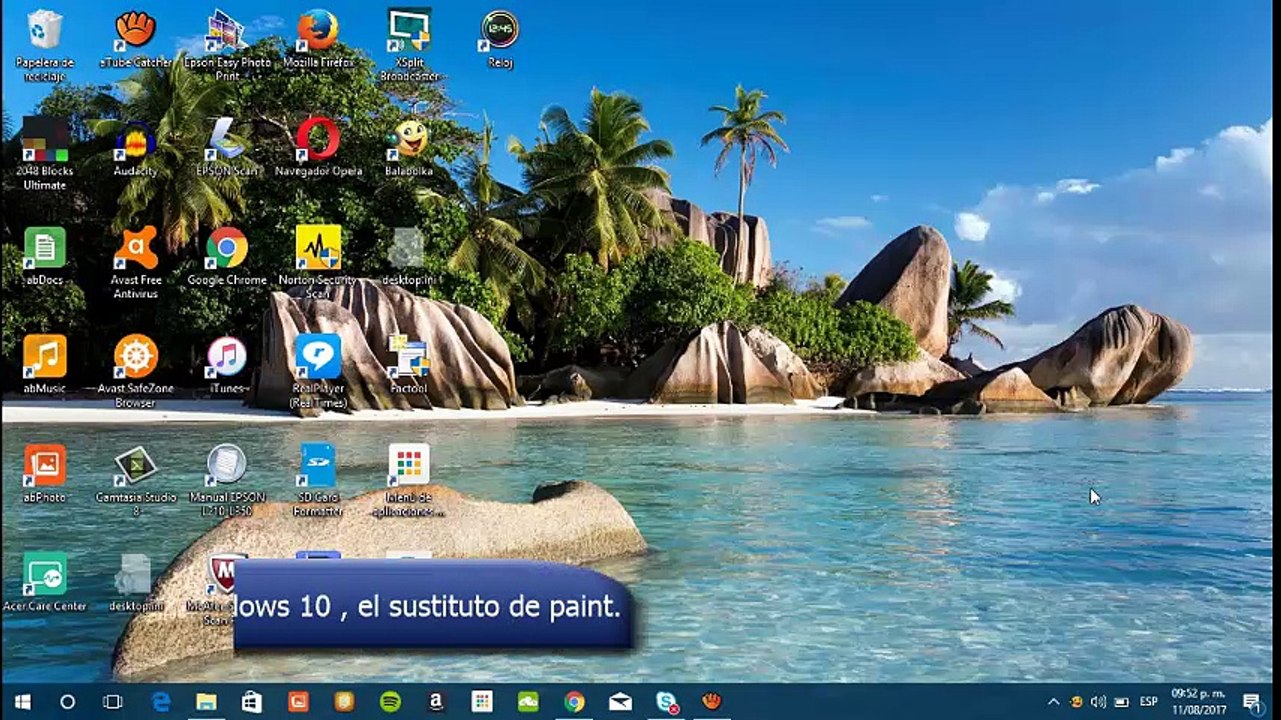The width and height of the screenshot is (1281, 720).
Task: Select the EPSON Scan desktop shortcut
Action: tap(227, 148)
